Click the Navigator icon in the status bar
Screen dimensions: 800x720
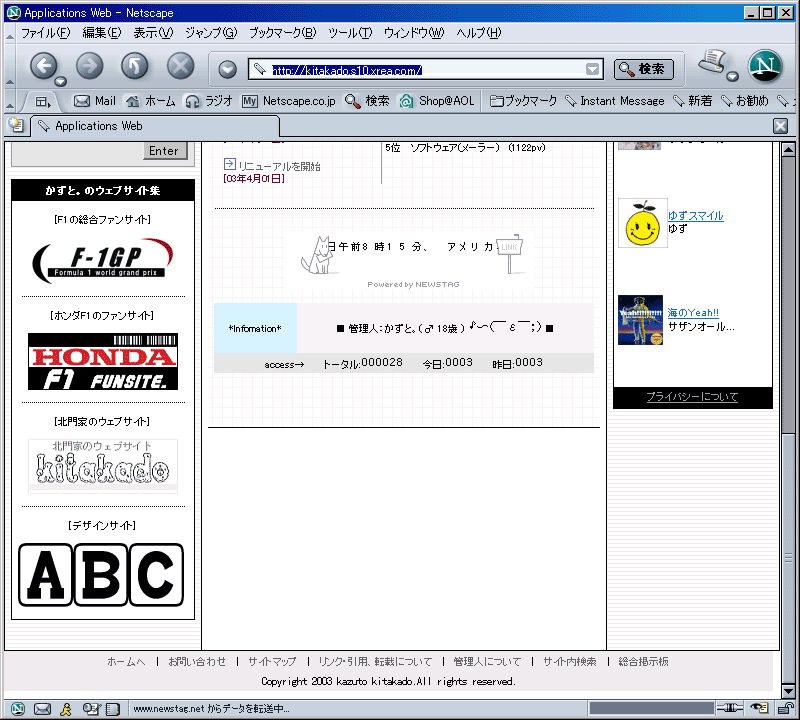[18, 708]
